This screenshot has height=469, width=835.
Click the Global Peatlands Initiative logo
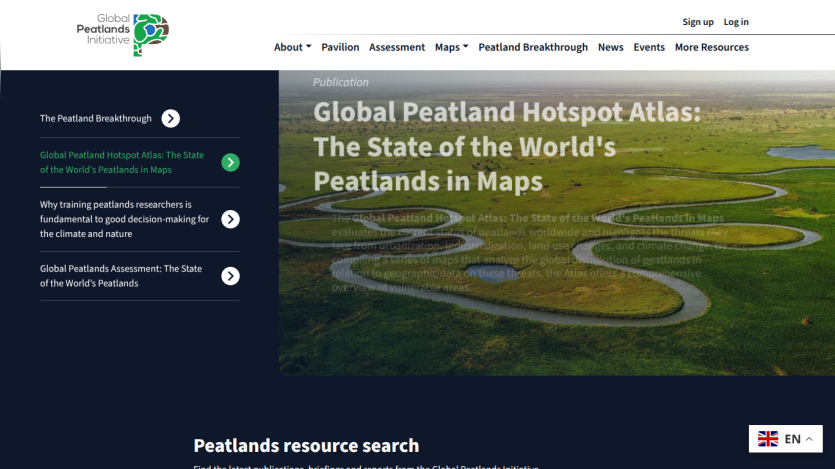[x=122, y=35]
